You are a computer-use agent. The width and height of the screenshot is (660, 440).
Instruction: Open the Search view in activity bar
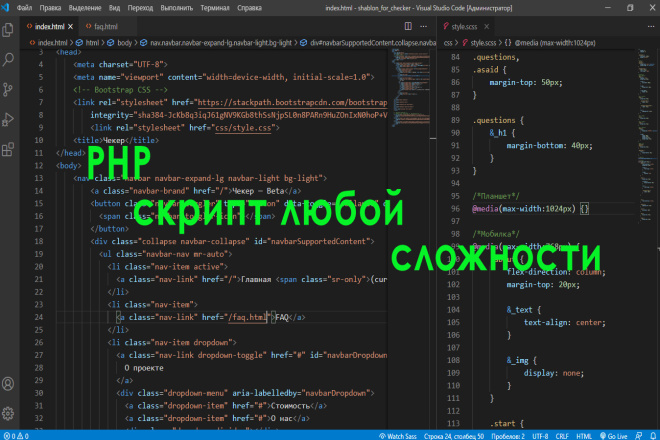point(8,59)
